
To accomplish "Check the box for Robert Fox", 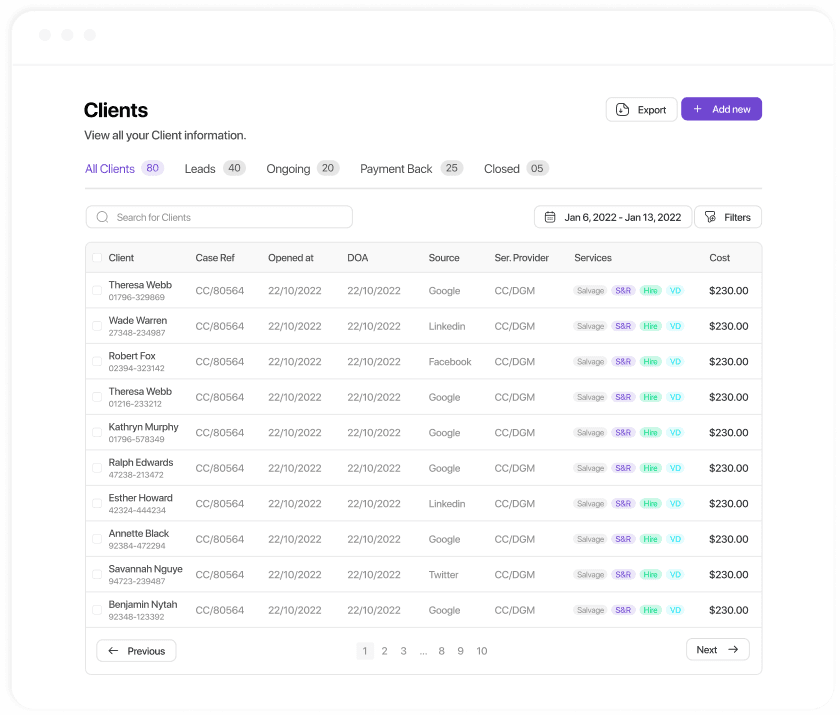I will pos(97,362).
